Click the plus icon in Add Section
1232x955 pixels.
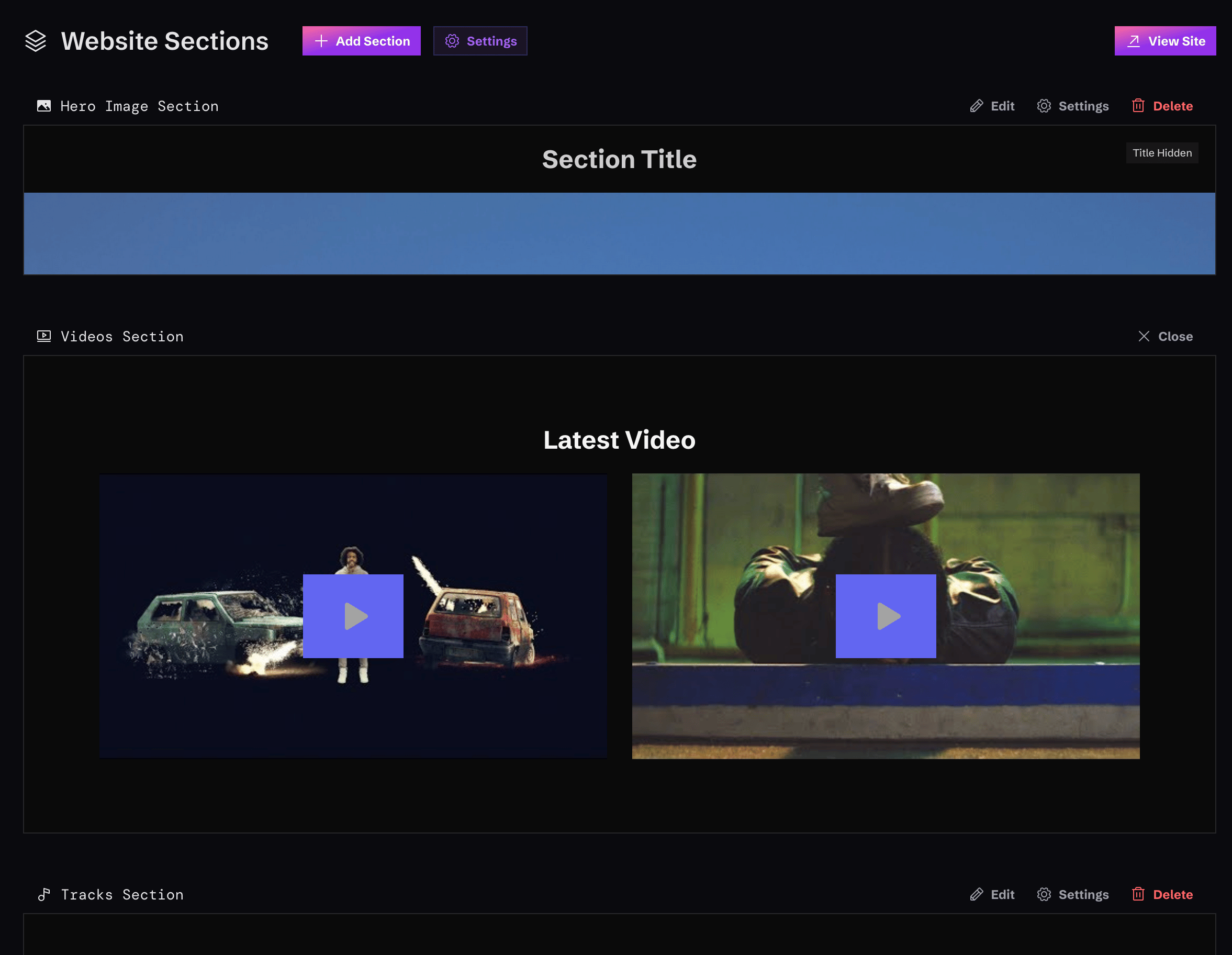click(321, 41)
